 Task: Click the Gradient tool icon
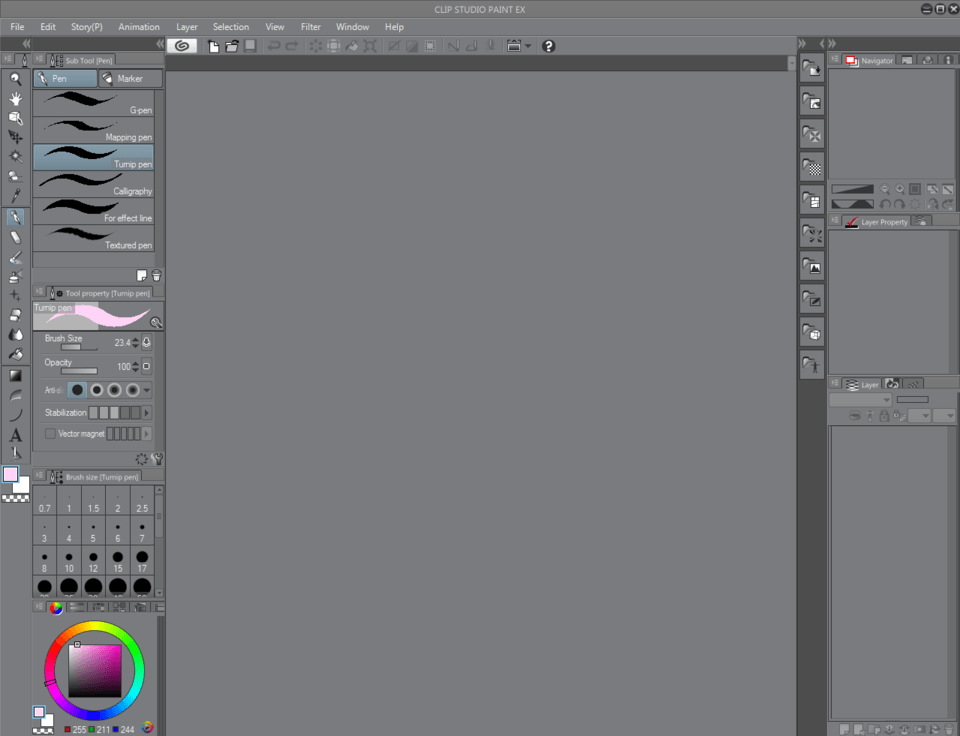coord(15,376)
